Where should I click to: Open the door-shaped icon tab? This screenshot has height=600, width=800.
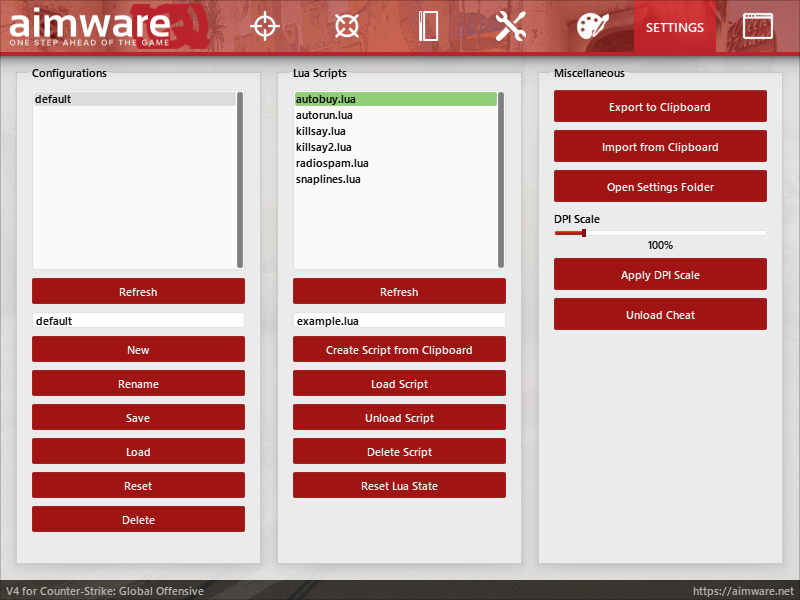point(429,27)
